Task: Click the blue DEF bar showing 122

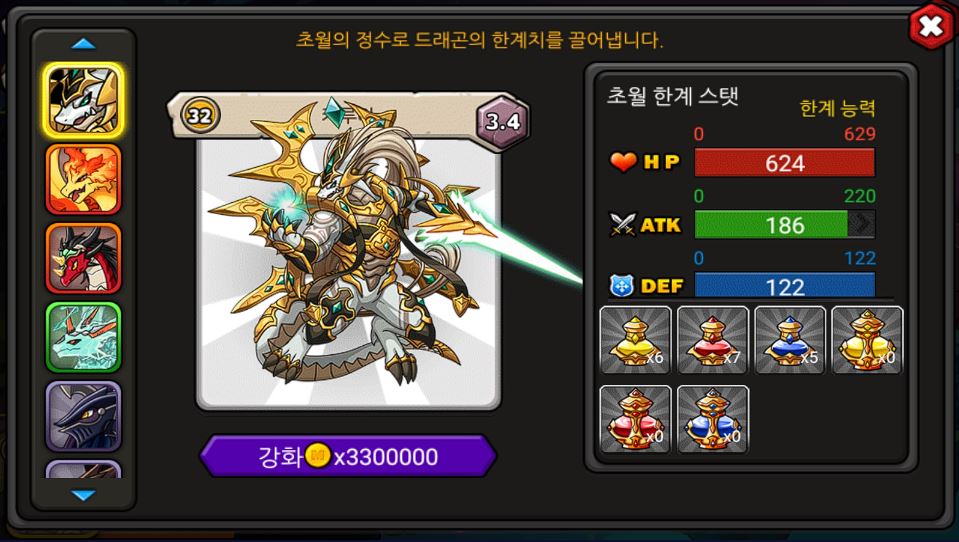Action: pos(785,286)
